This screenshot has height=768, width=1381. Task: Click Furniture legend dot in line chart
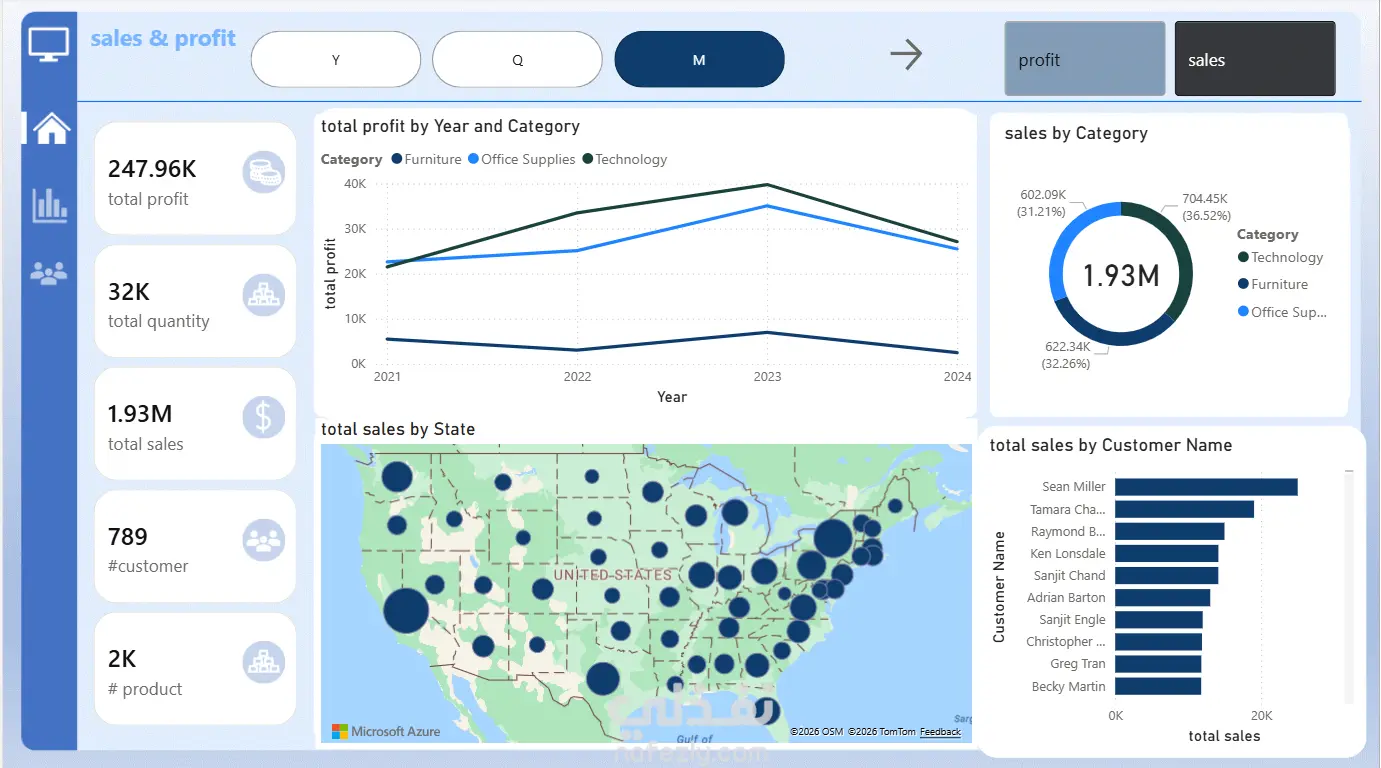[397, 159]
